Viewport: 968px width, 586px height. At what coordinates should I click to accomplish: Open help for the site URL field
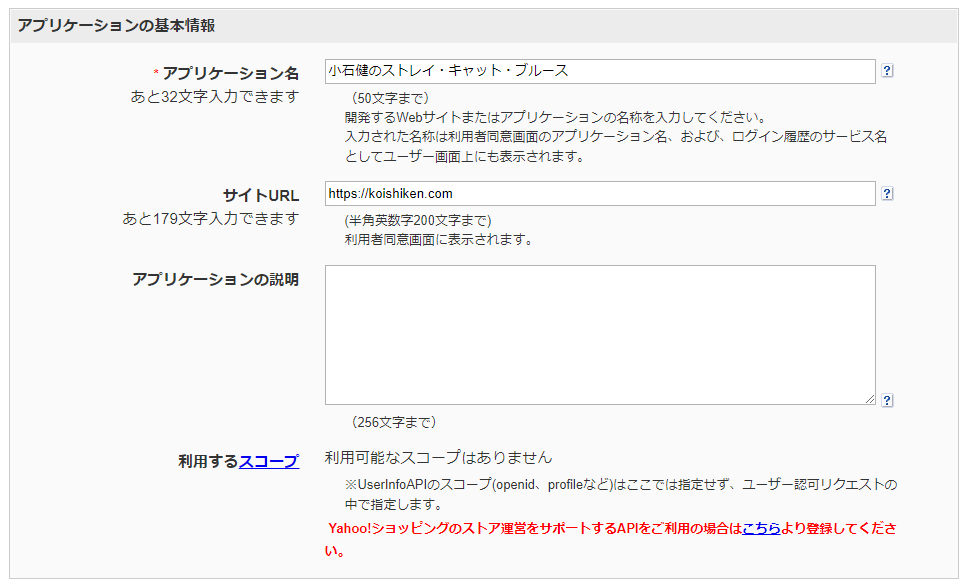887,193
